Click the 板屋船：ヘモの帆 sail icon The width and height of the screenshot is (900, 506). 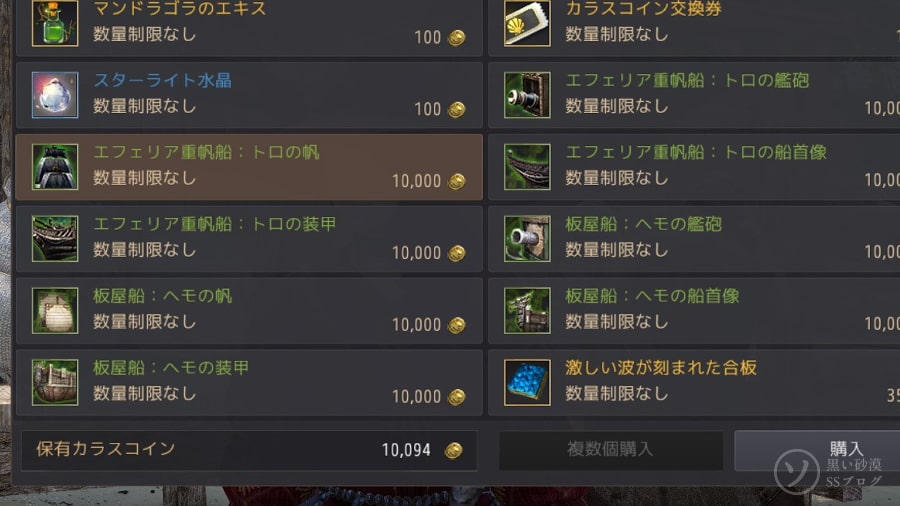(55, 310)
